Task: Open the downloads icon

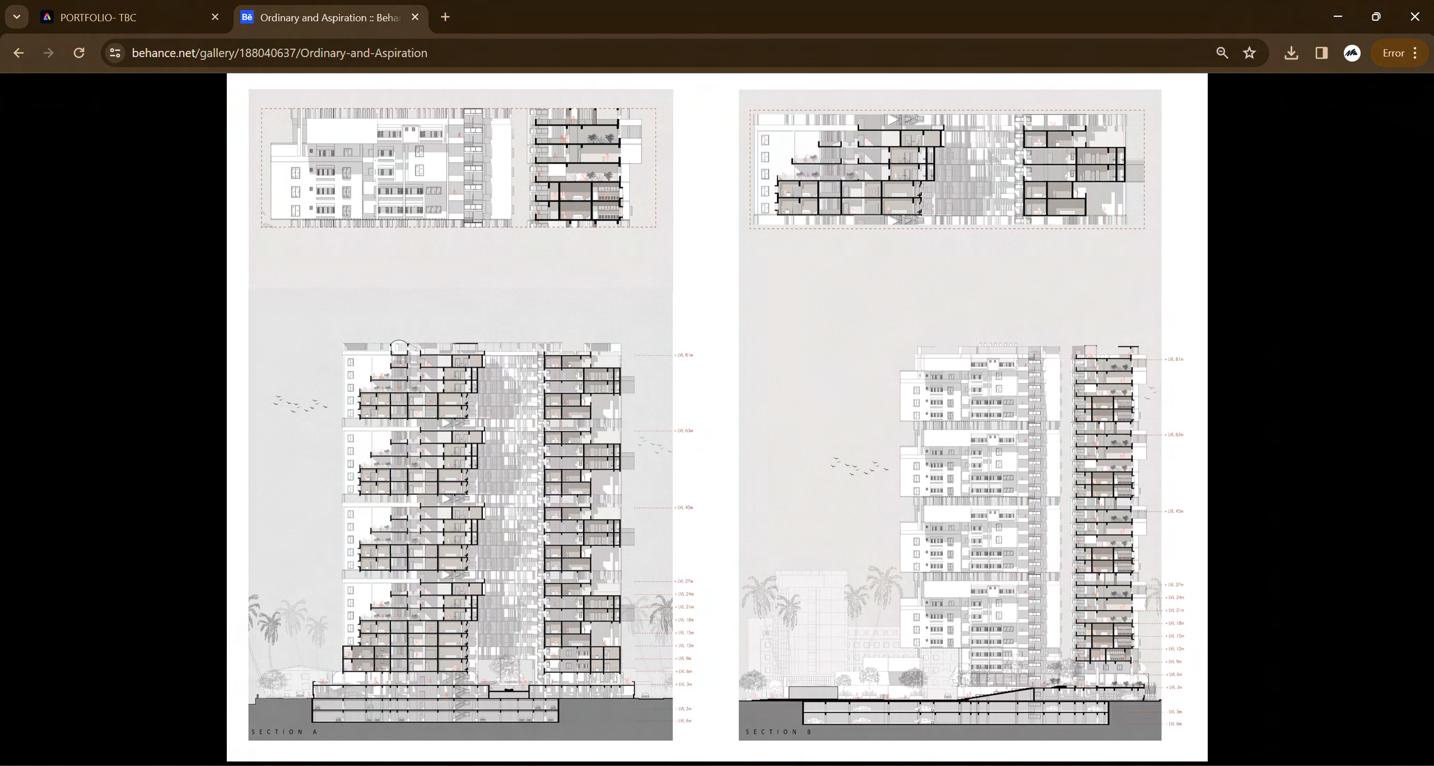Action: pyautogui.click(x=1291, y=53)
